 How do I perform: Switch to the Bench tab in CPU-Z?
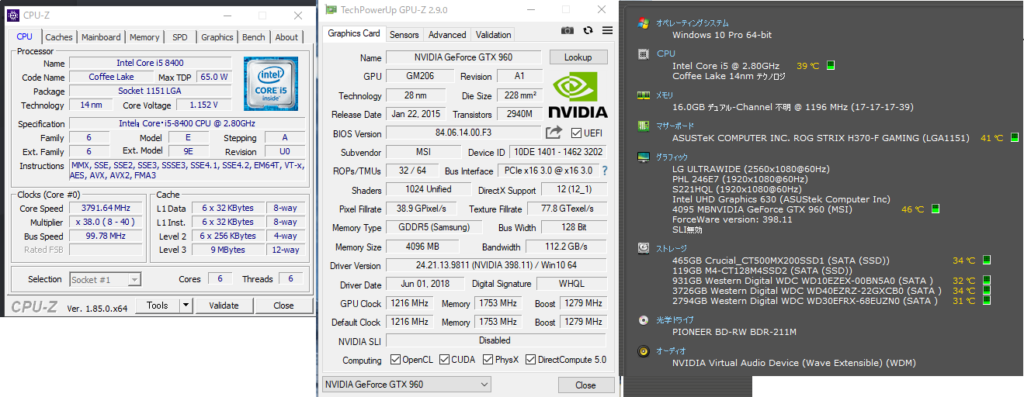tap(253, 37)
